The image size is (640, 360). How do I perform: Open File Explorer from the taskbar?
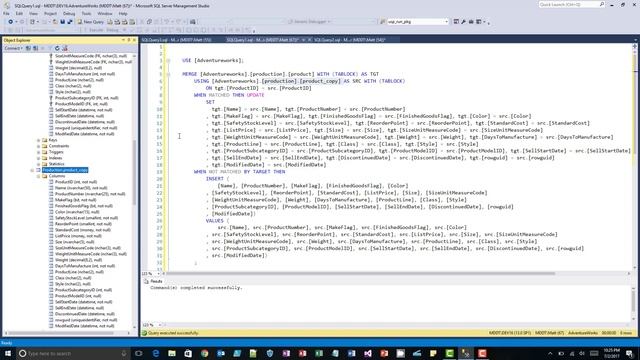pos(172,353)
